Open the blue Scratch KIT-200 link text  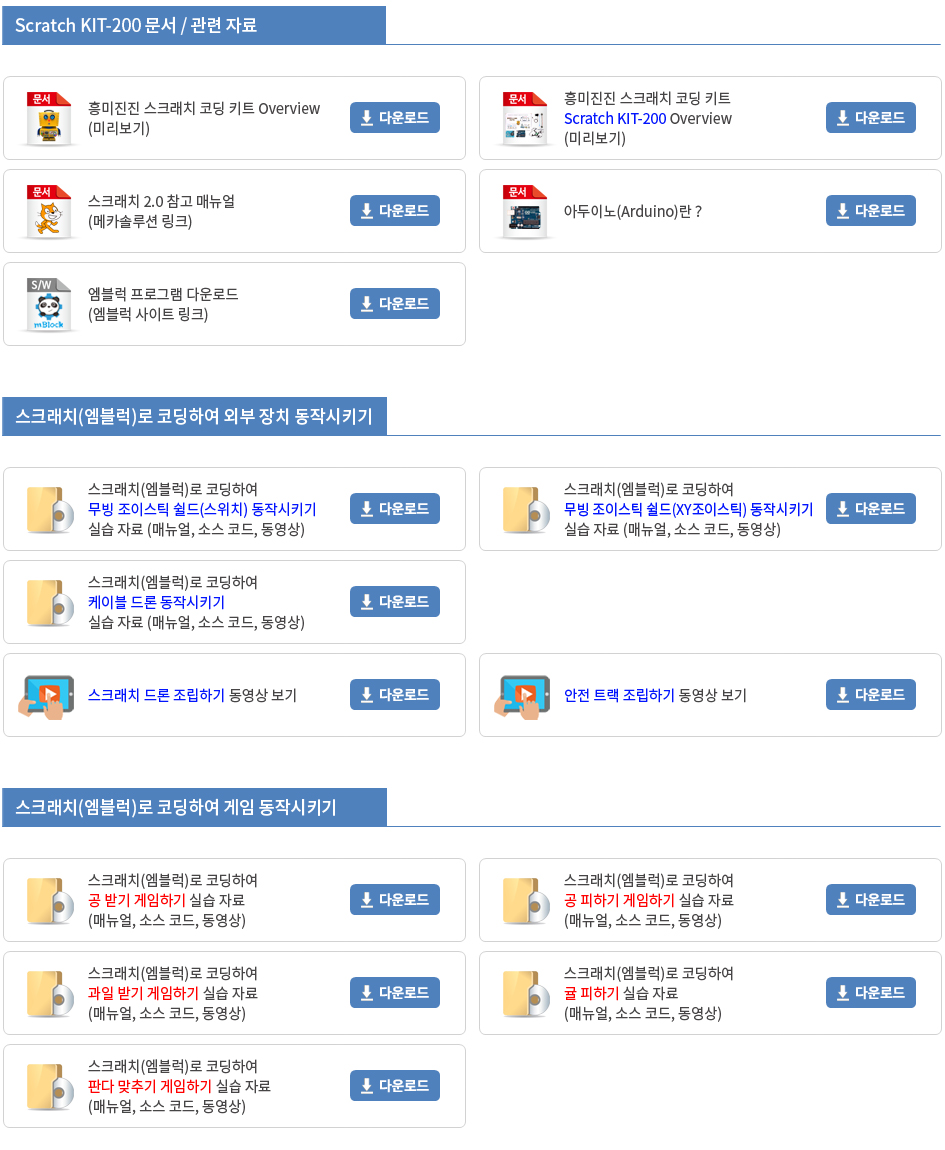[x=615, y=118]
